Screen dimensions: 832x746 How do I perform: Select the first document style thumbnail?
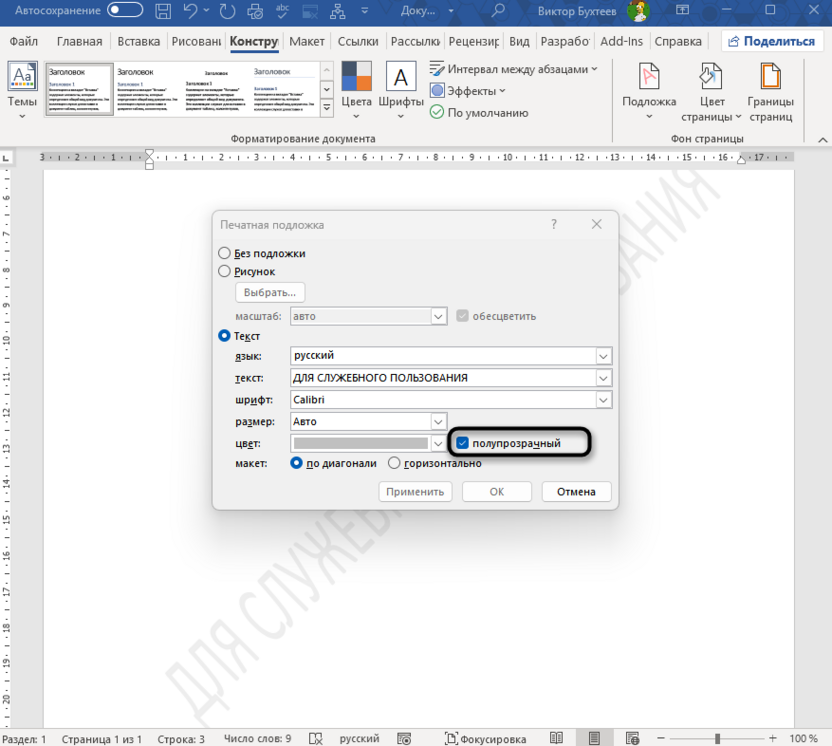point(80,89)
